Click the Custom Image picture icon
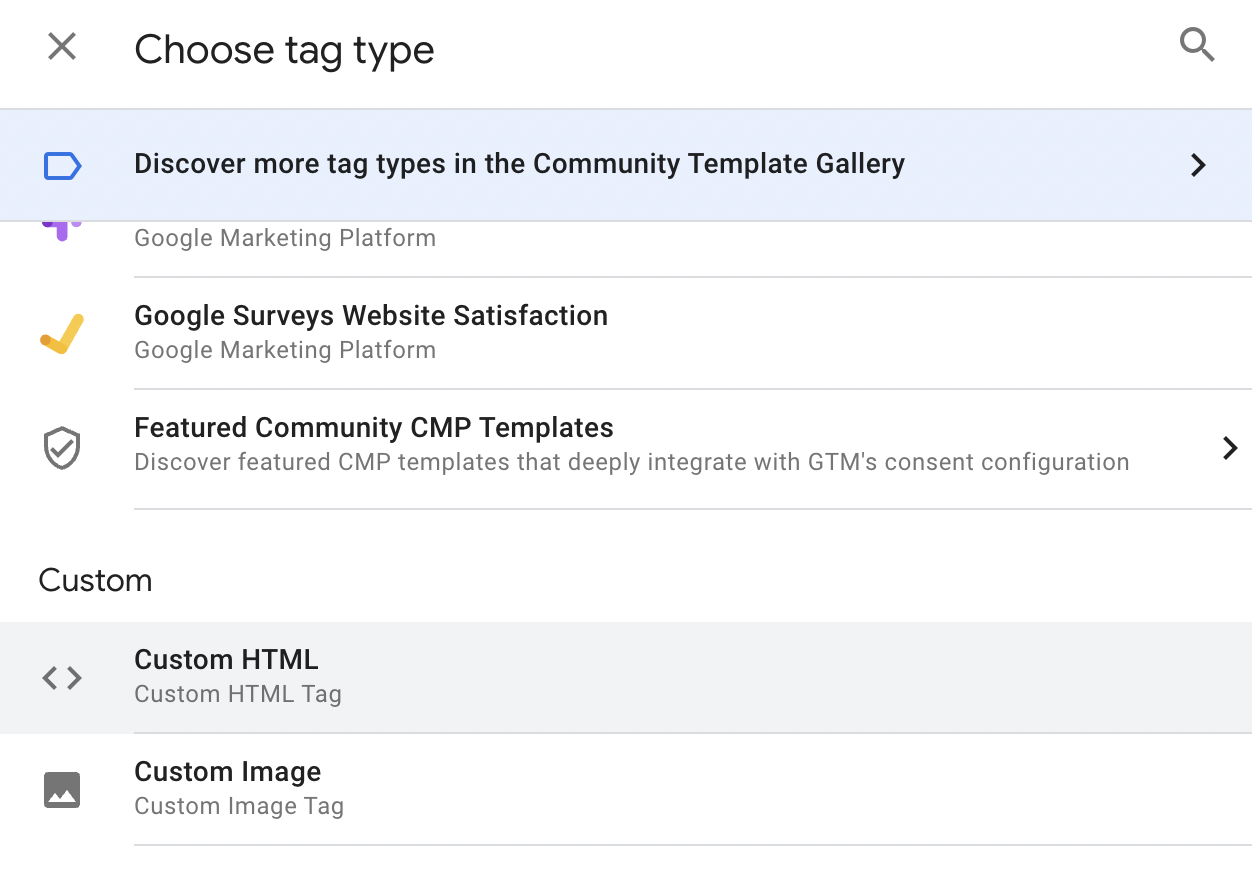This screenshot has height=880, width=1252. pyautogui.click(x=62, y=790)
